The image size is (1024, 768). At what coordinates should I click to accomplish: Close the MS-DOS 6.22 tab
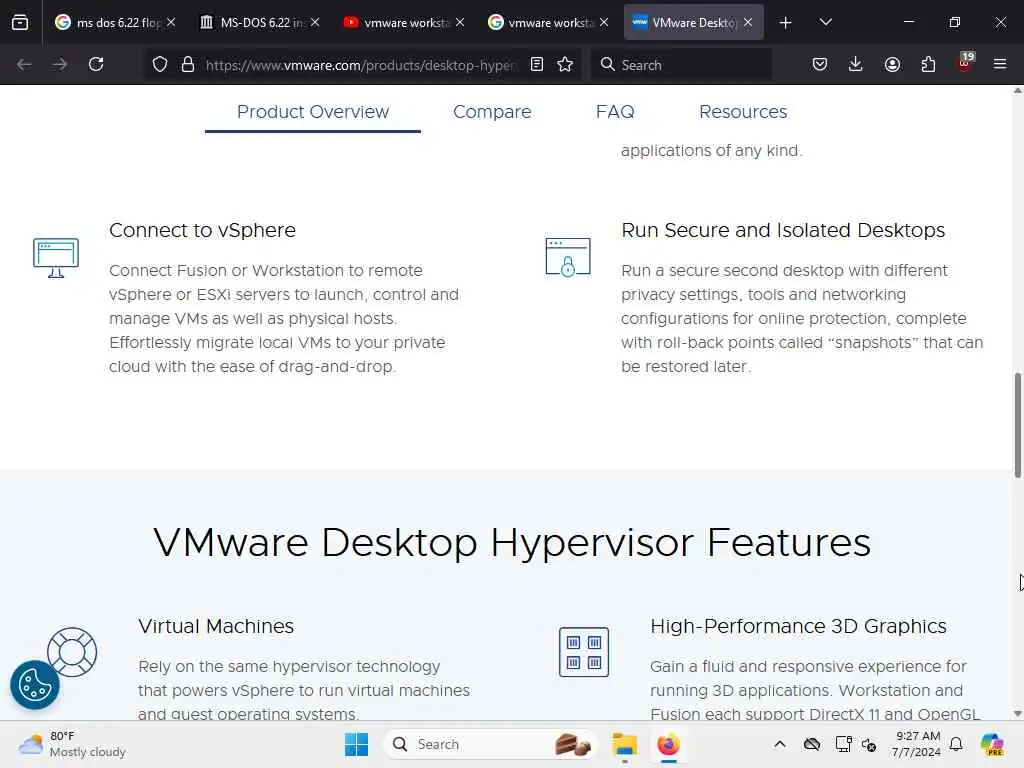coord(315,22)
